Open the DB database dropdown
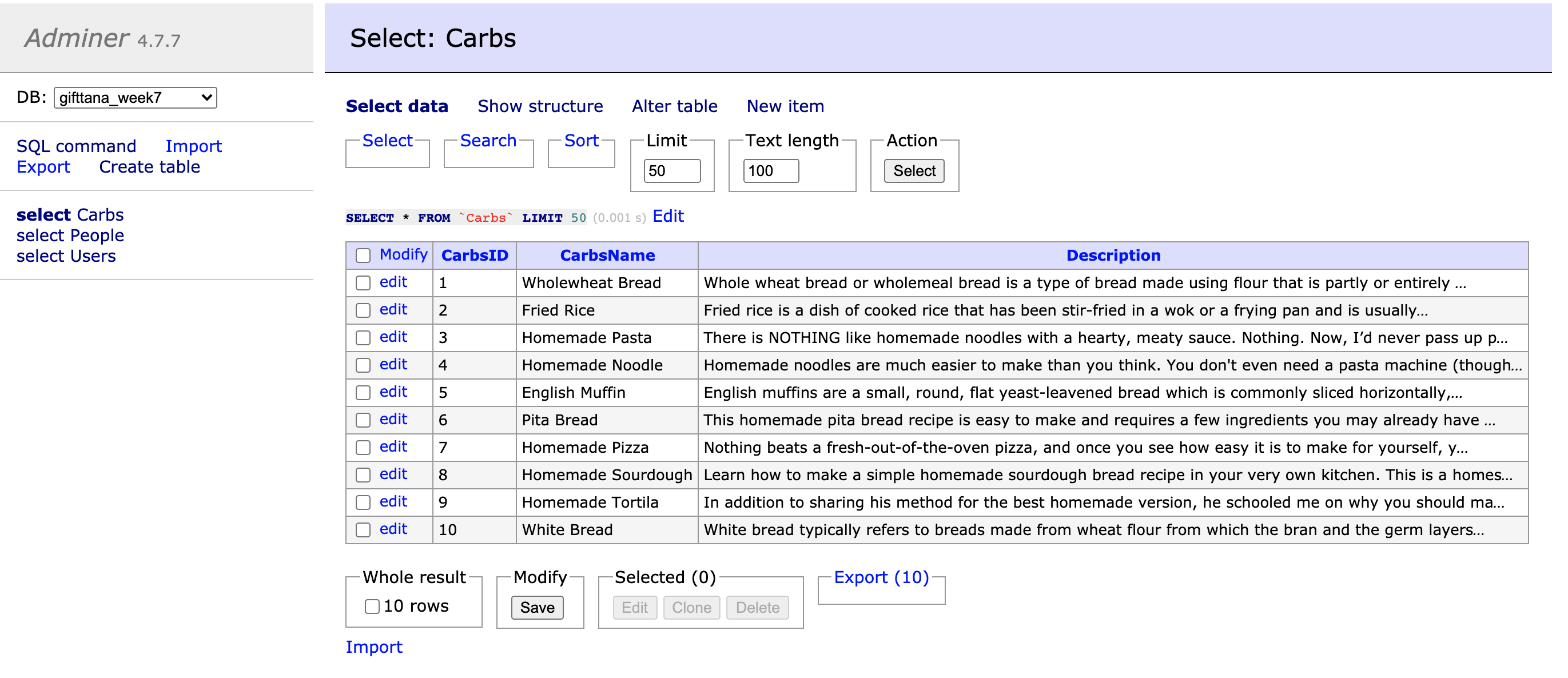Image resolution: width=1568 pixels, height=678 pixels. tap(136, 97)
